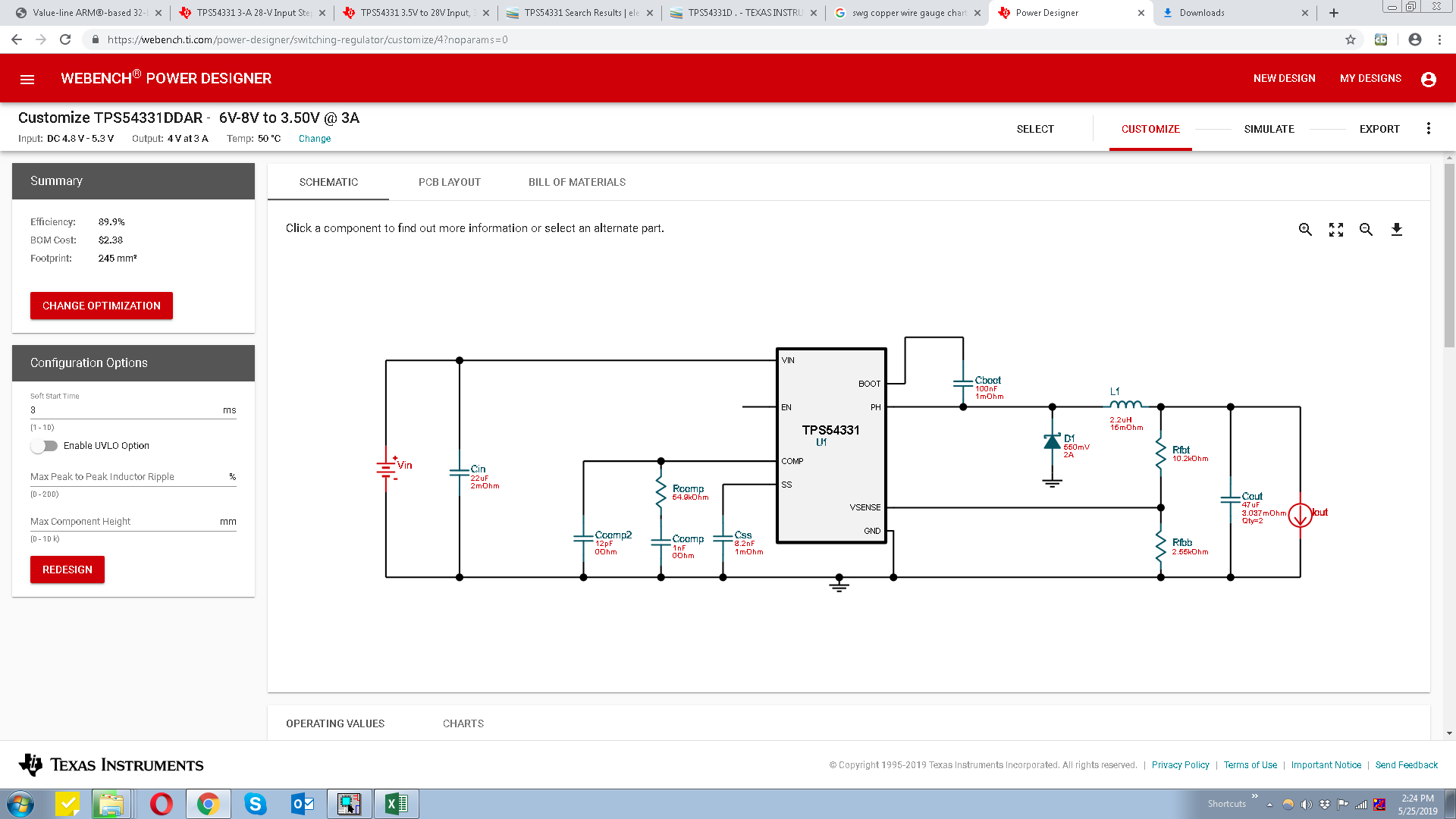Select the Cin capacitor component

click(460, 472)
